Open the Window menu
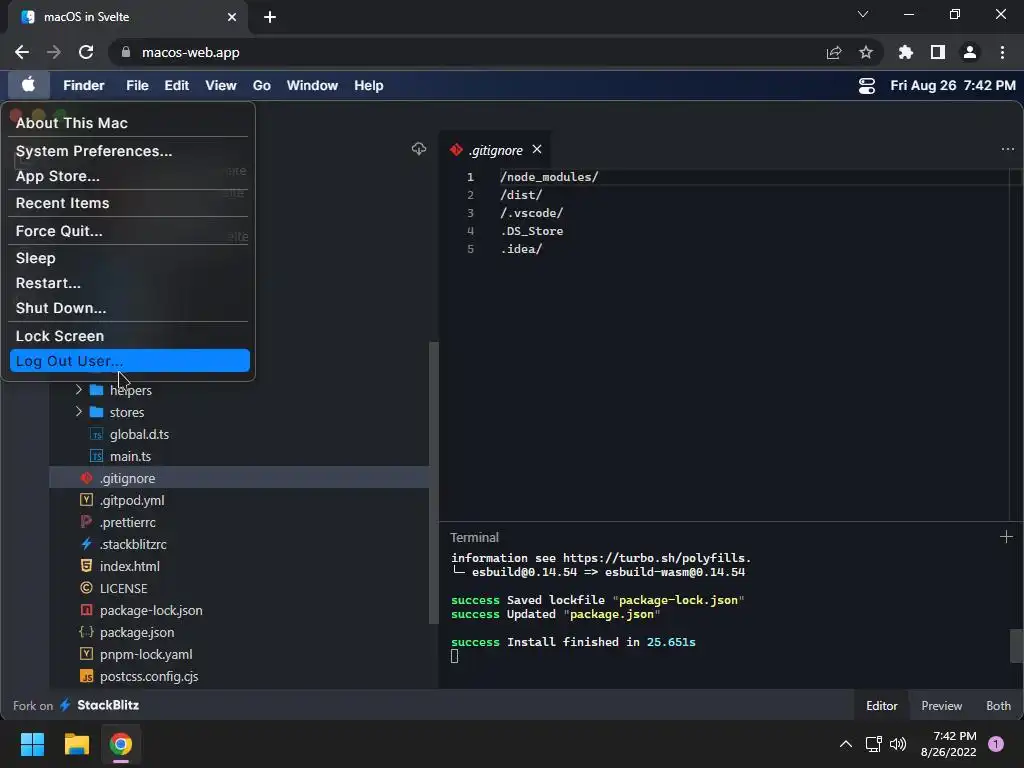 312,86
